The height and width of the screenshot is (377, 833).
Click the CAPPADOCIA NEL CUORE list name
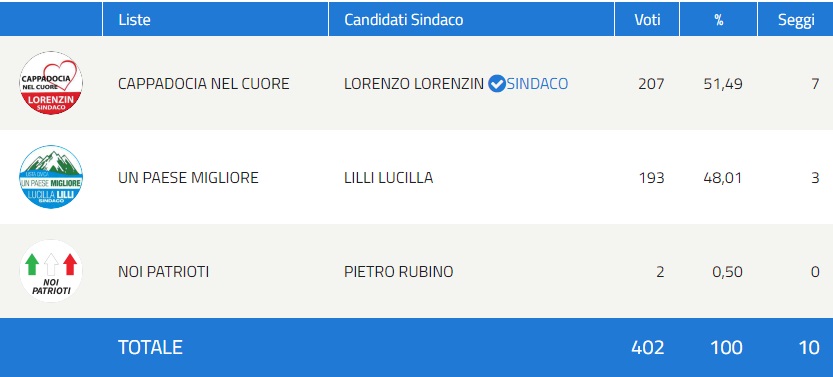pyautogui.click(x=203, y=83)
